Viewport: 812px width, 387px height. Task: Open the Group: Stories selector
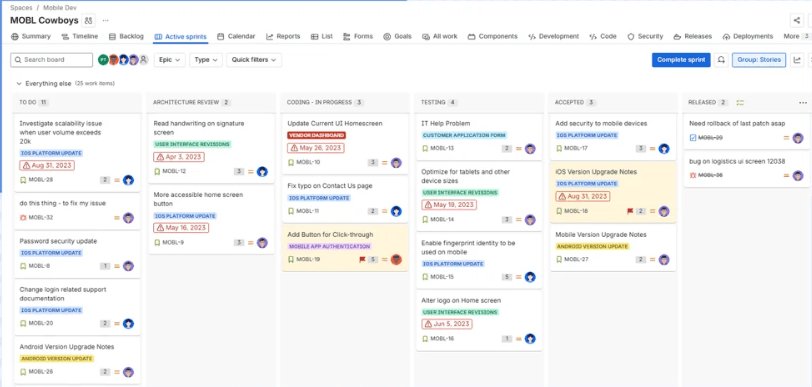coord(759,60)
